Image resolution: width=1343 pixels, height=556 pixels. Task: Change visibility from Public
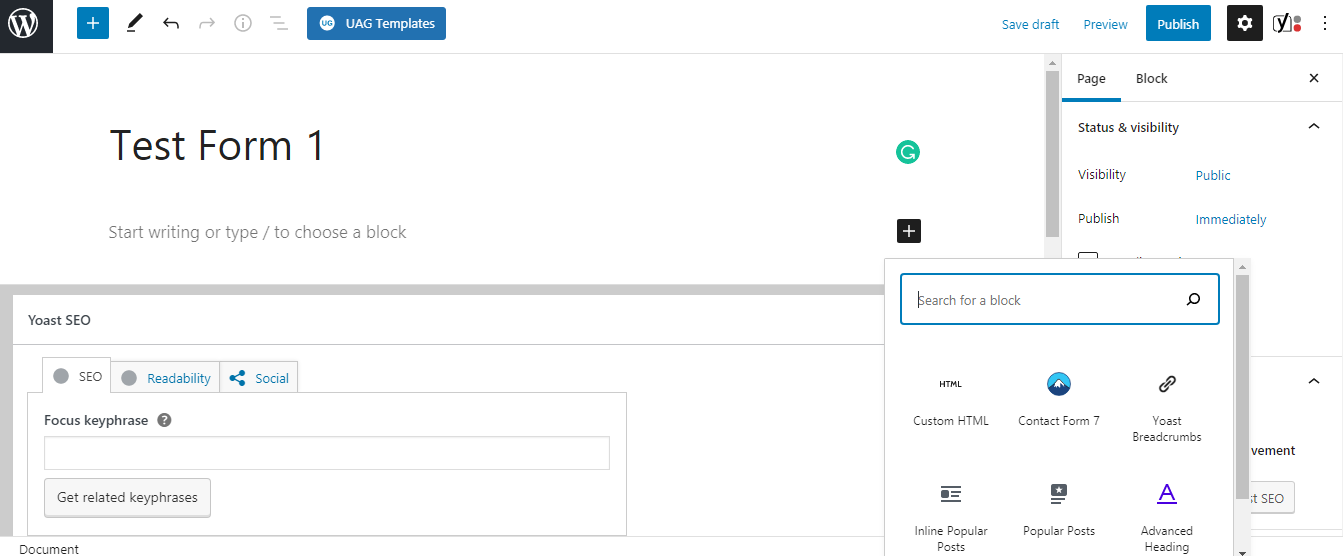tap(1213, 175)
